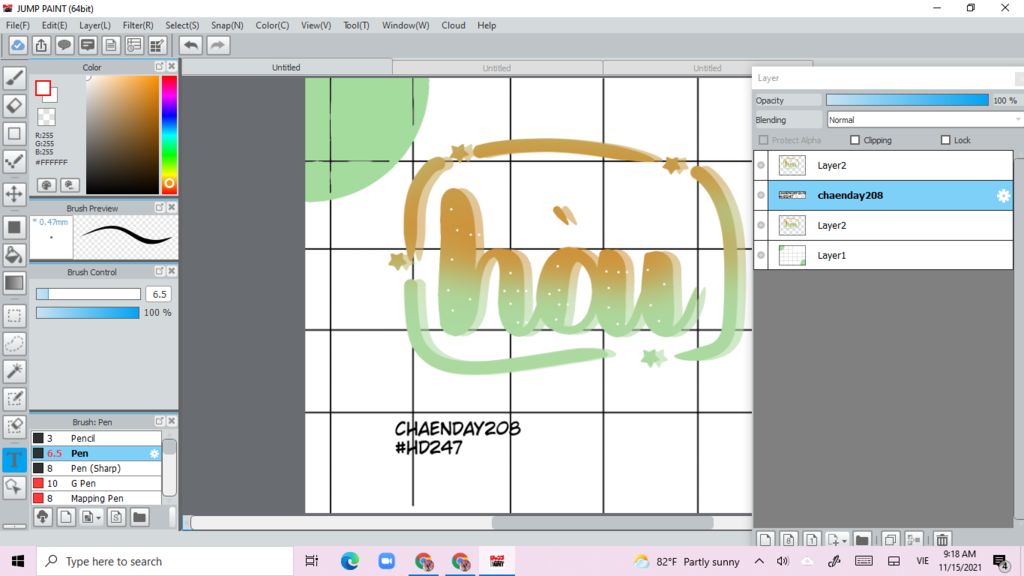Click the export share toolbar icon
Screen dimensions: 1024x576
(41, 45)
